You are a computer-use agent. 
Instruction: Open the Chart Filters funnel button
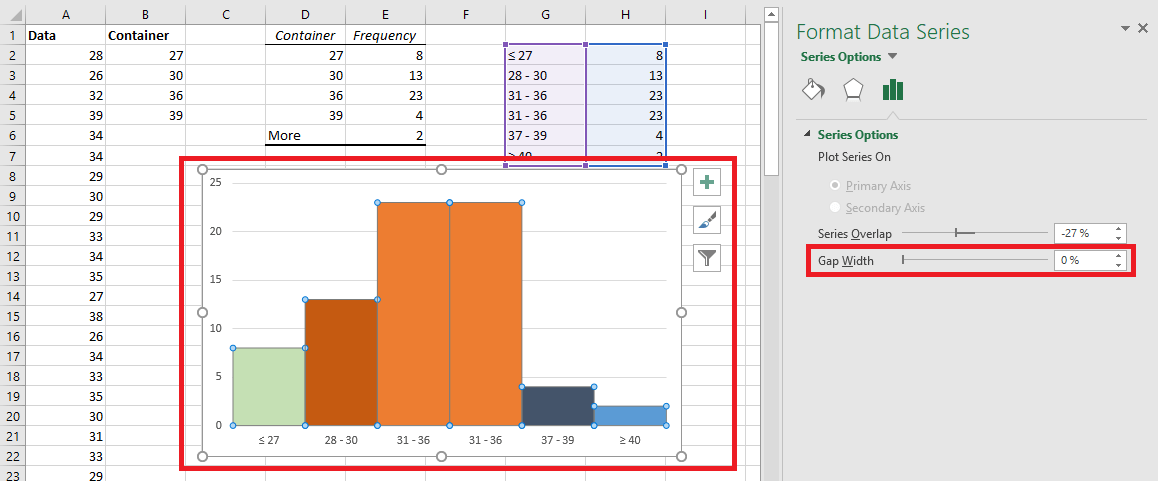tap(707, 257)
